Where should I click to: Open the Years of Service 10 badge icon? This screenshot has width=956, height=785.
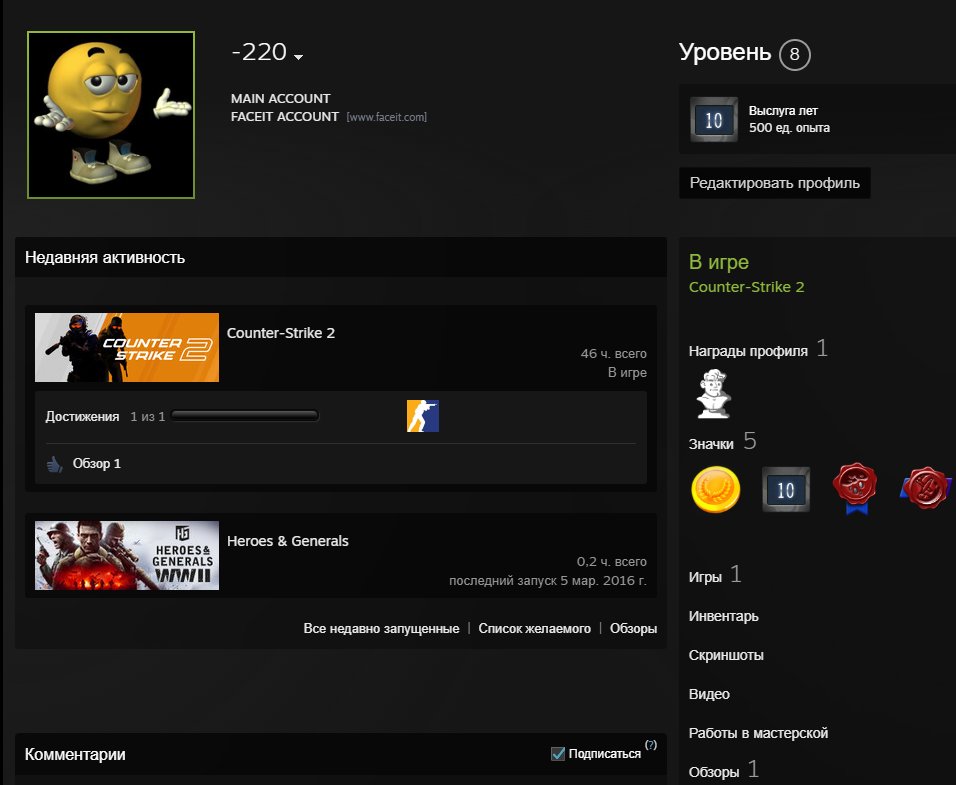714,119
